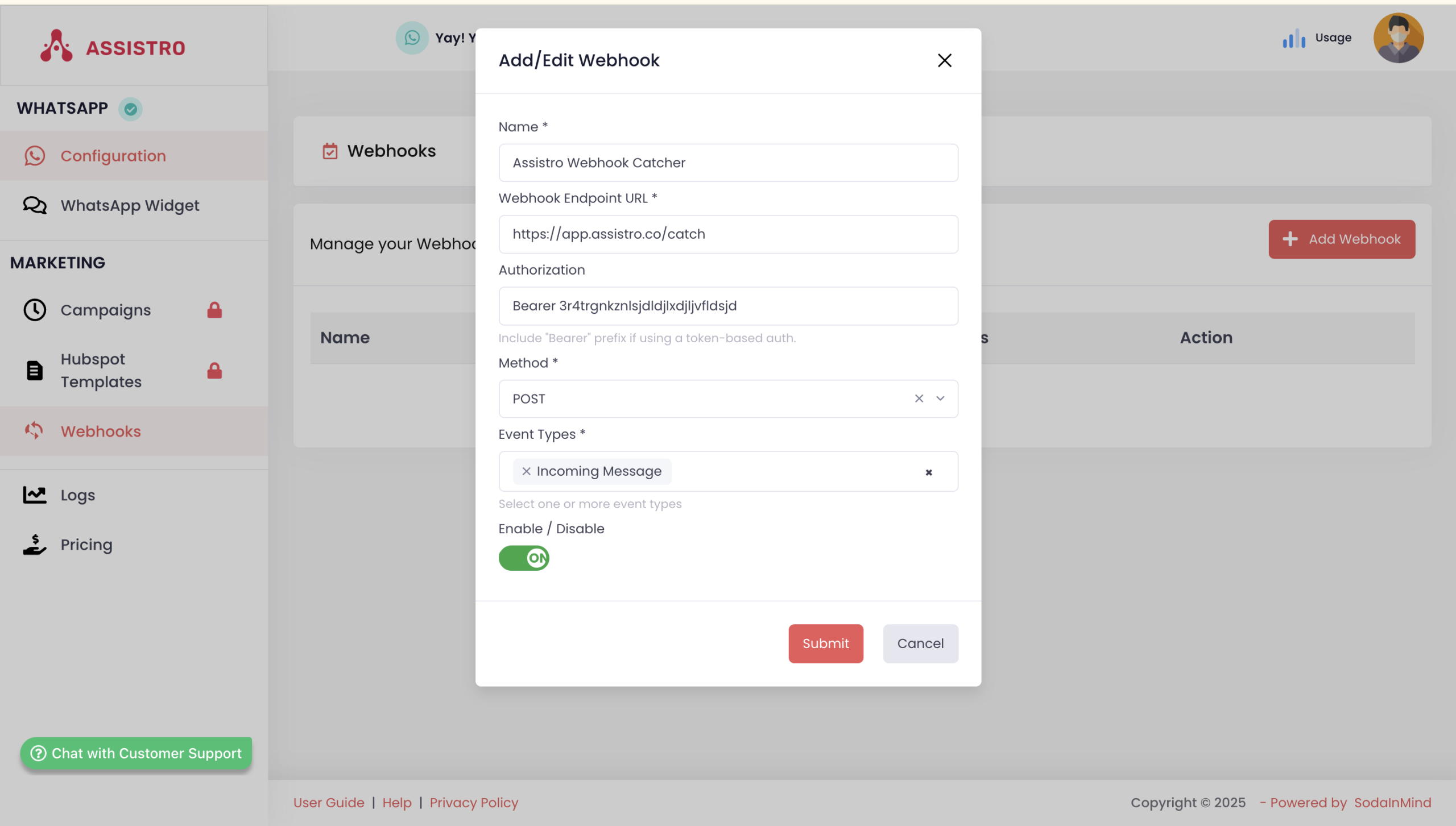Clear all selected event types

click(928, 472)
